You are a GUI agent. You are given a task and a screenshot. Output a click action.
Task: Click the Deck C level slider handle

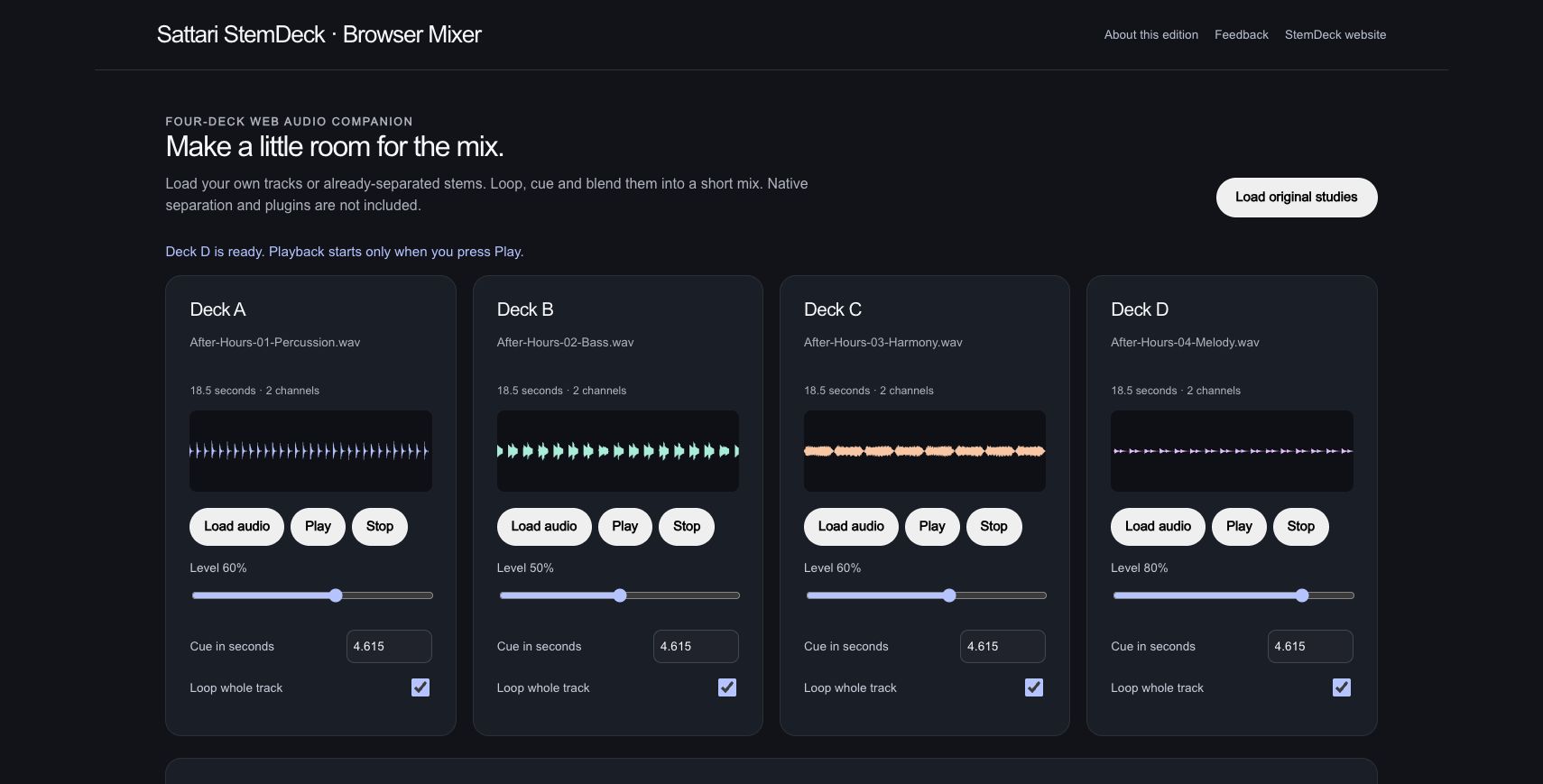coord(949,595)
